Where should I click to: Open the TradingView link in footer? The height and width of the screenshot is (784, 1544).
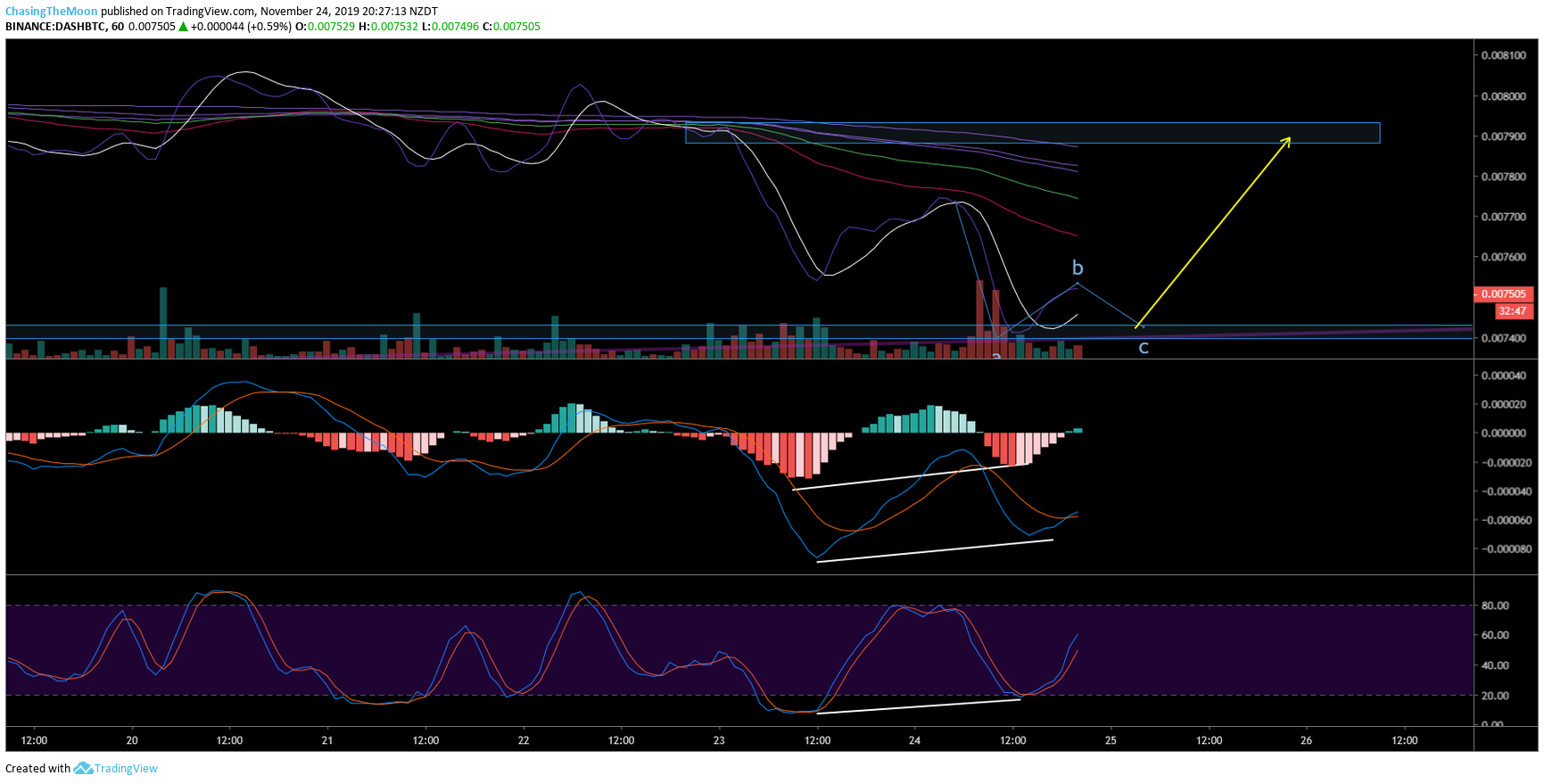(126, 768)
